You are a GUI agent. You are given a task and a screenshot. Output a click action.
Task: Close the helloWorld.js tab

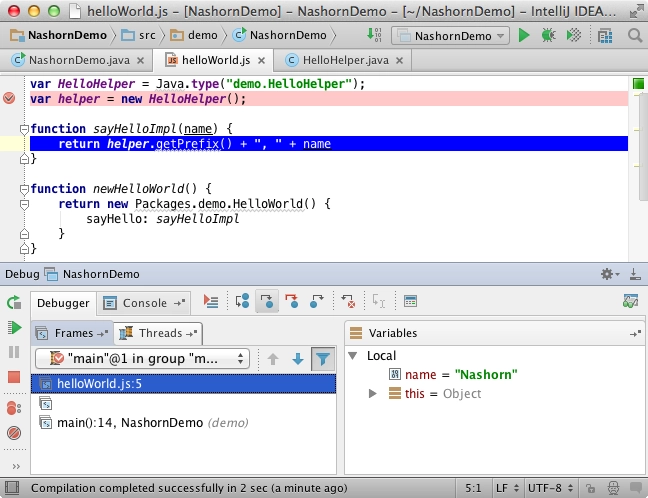[261, 61]
